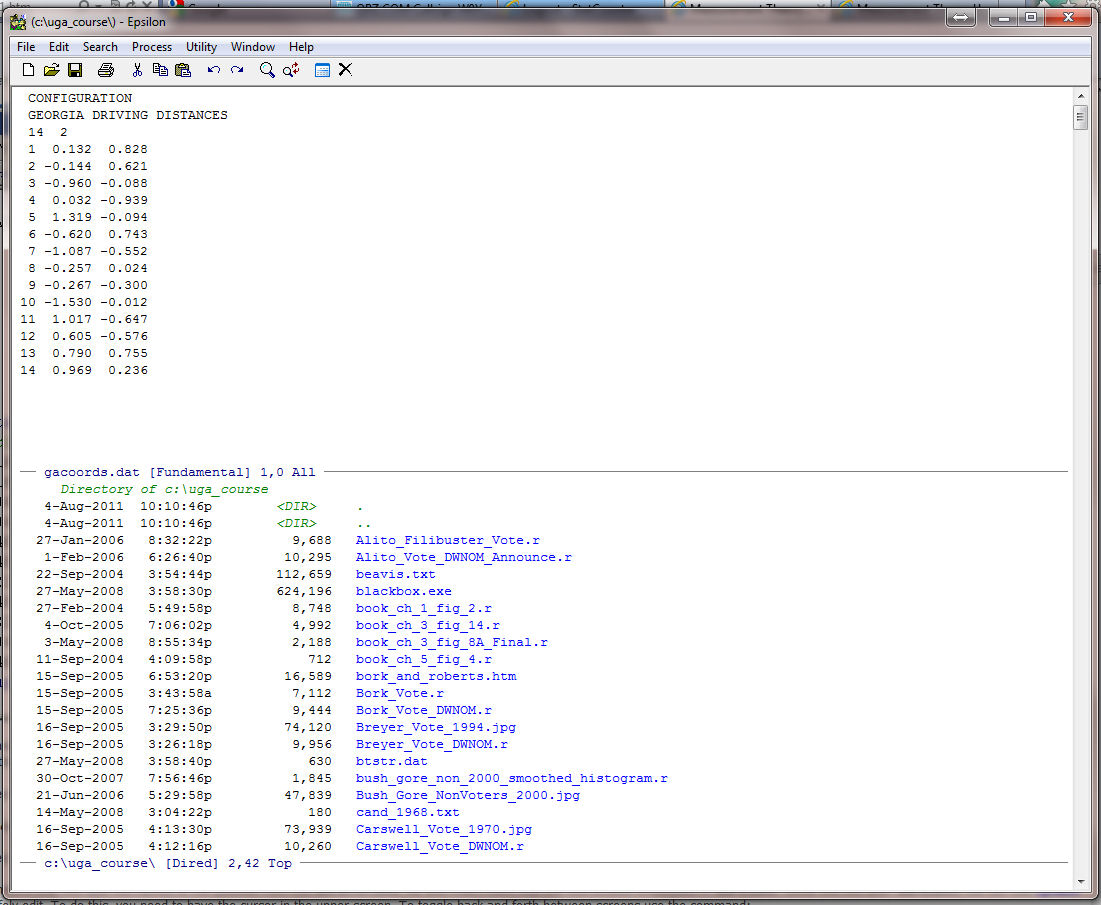Click the Copy toolbar icon

[x=160, y=70]
